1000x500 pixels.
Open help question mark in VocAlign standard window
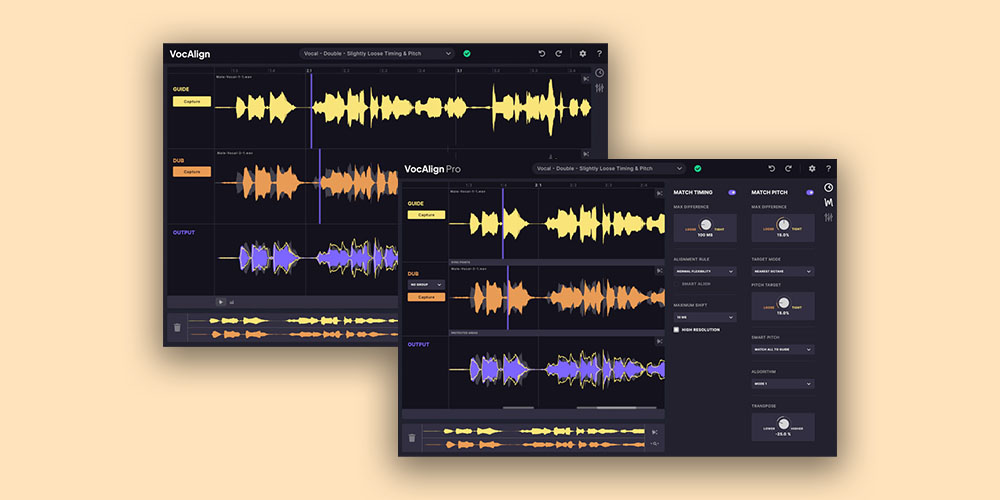[599, 54]
